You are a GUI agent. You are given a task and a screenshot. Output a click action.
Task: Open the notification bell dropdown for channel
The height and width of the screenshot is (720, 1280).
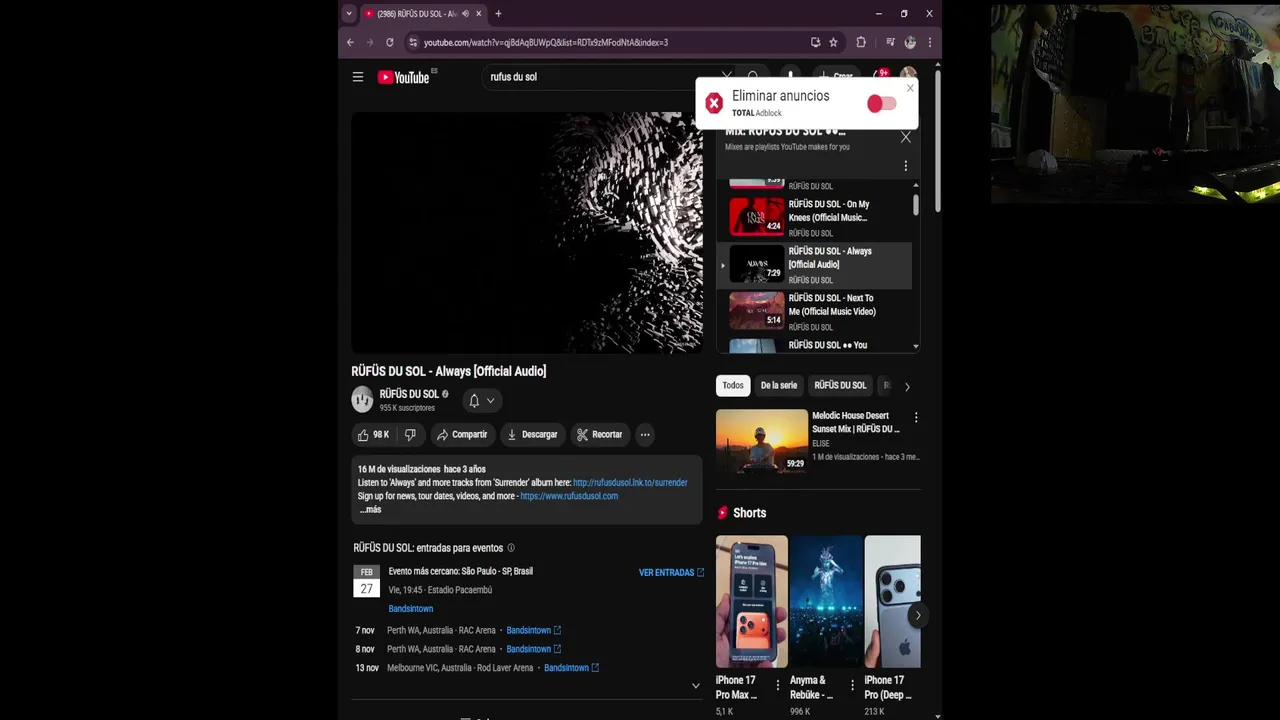pyautogui.click(x=482, y=400)
